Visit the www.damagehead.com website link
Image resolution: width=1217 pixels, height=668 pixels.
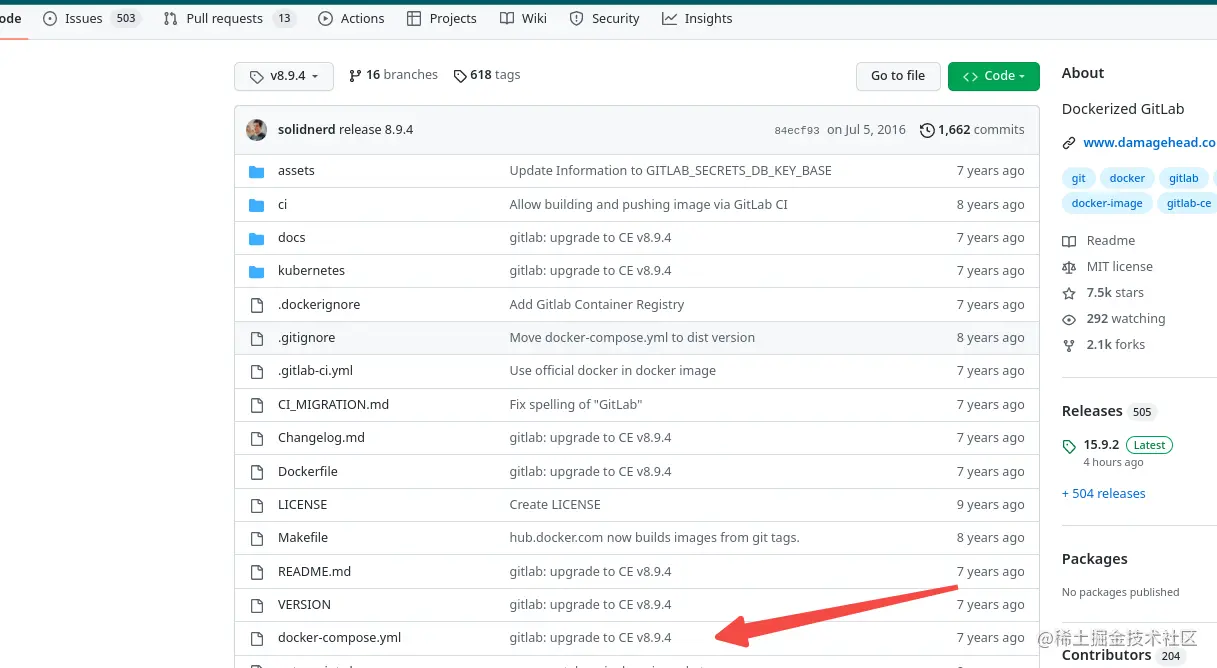click(x=1150, y=143)
